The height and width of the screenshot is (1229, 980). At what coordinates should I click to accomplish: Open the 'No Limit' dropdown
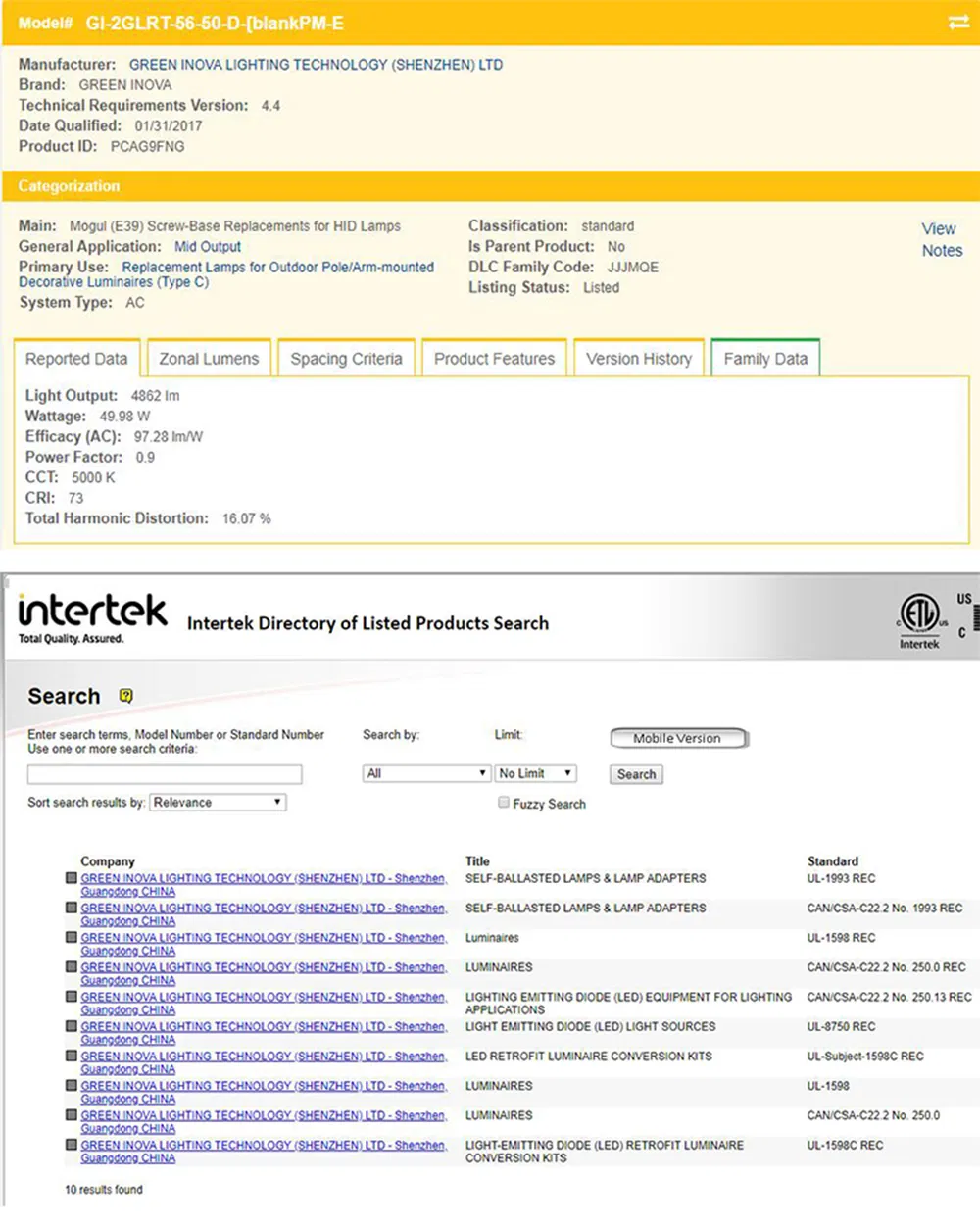pos(536,773)
